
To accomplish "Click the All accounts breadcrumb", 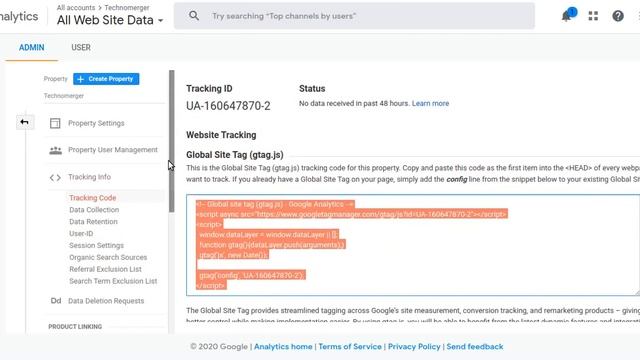I will (x=76, y=7).
